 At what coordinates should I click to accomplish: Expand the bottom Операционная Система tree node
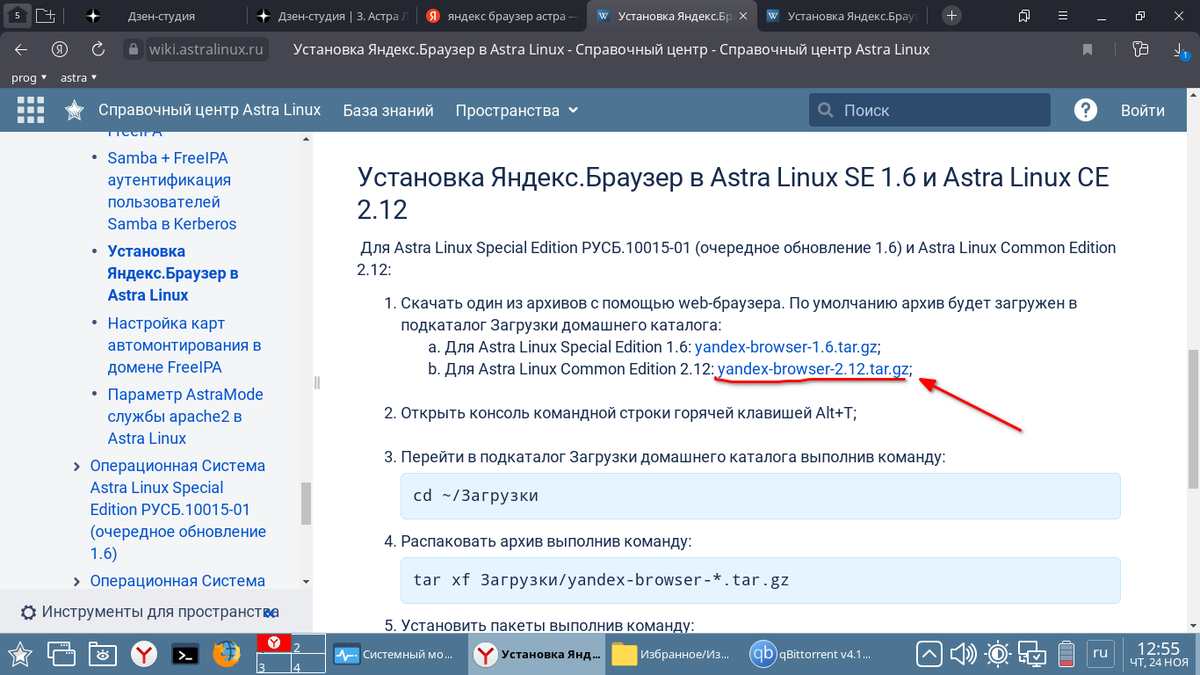coord(78,581)
